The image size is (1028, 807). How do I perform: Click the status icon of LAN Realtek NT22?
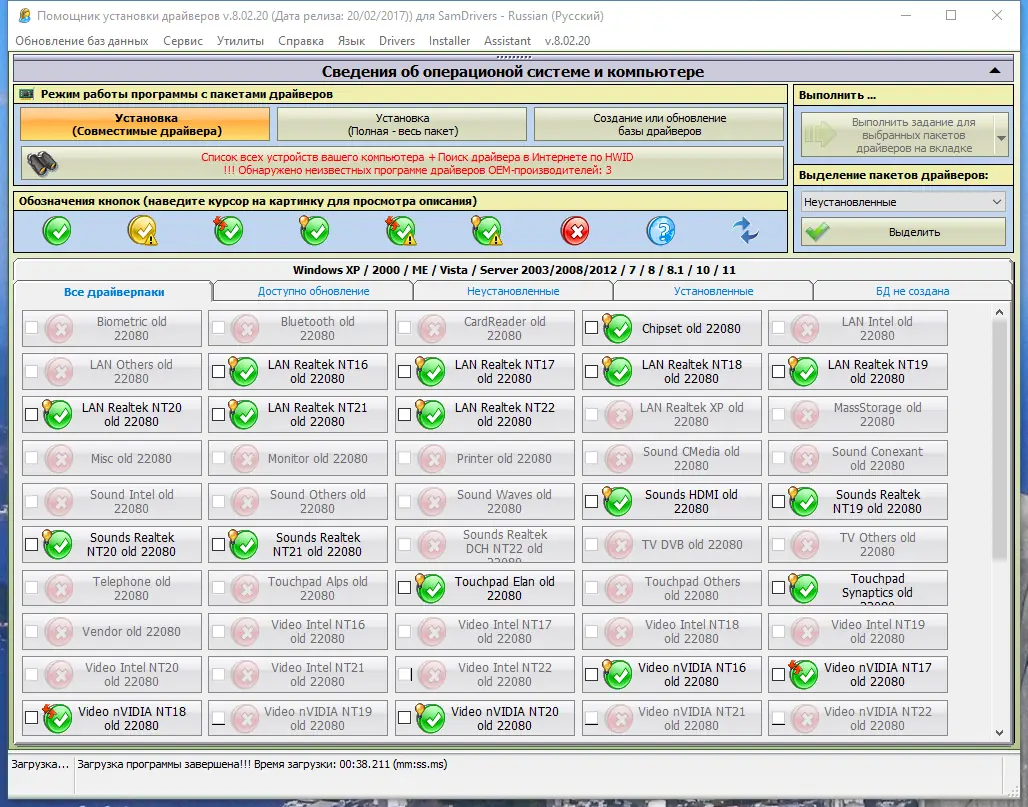(430, 414)
